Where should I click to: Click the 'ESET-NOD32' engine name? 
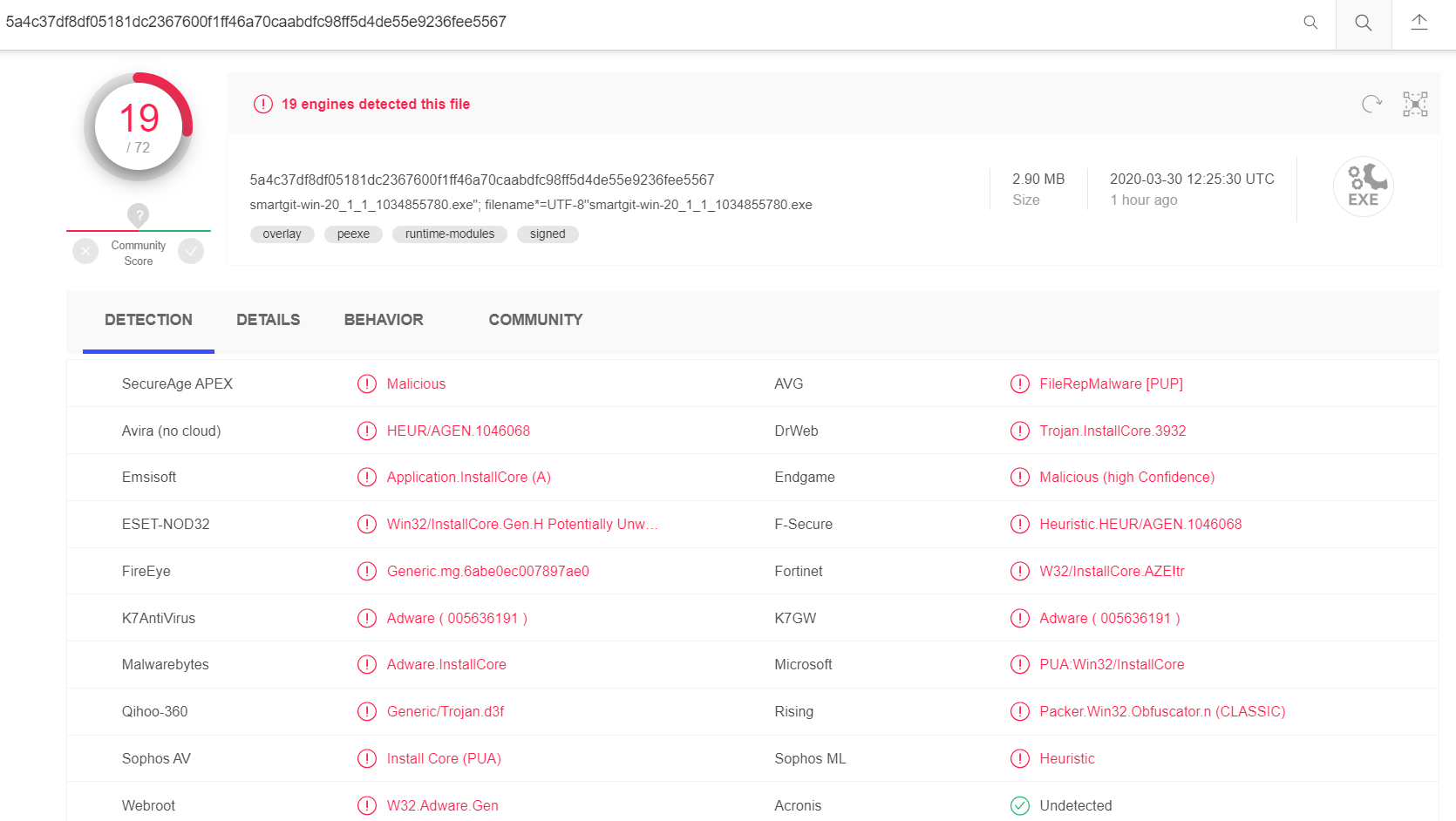tap(166, 524)
